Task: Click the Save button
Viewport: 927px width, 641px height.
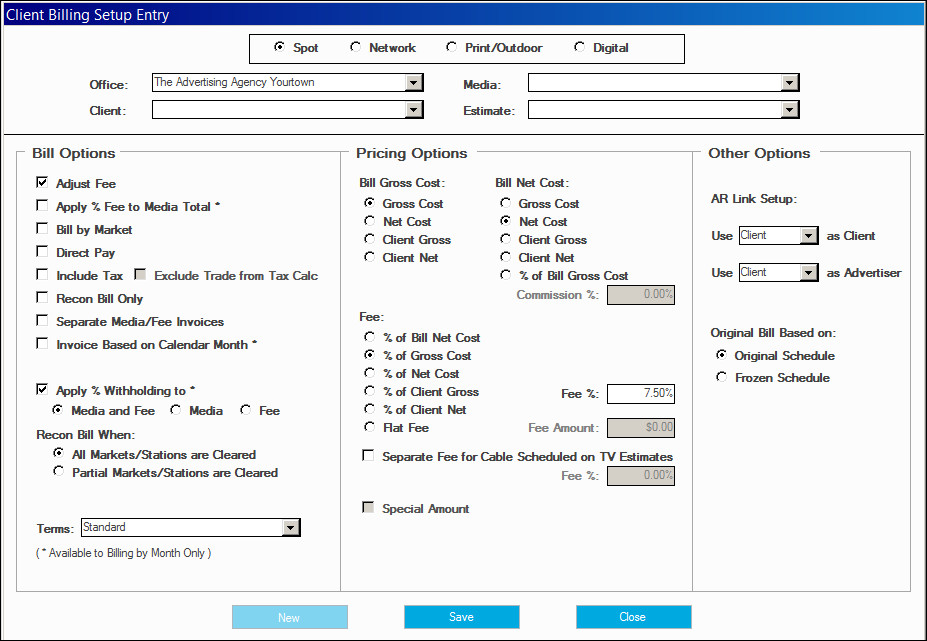Action: point(462,617)
